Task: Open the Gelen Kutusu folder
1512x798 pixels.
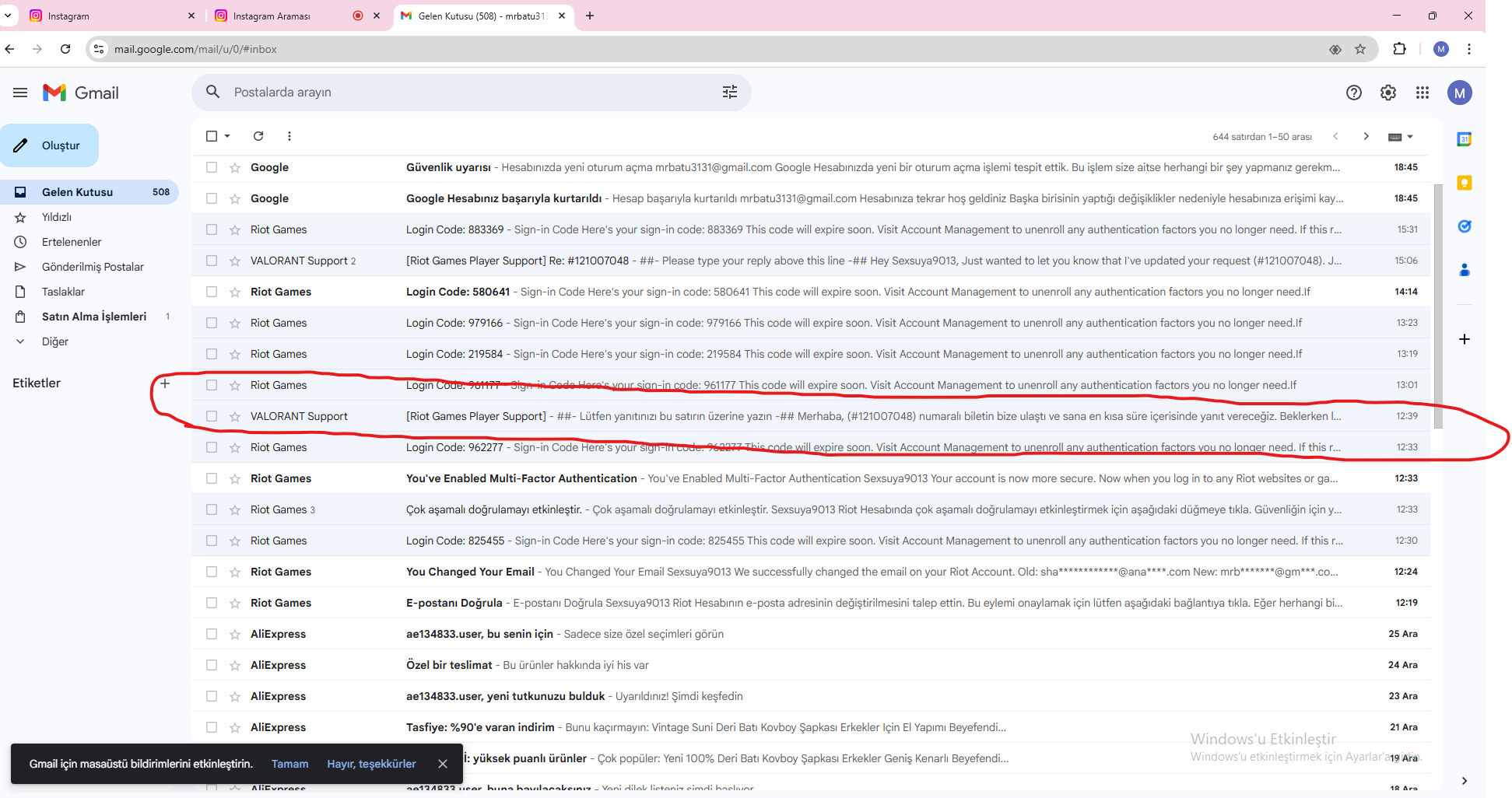Action: click(89, 192)
